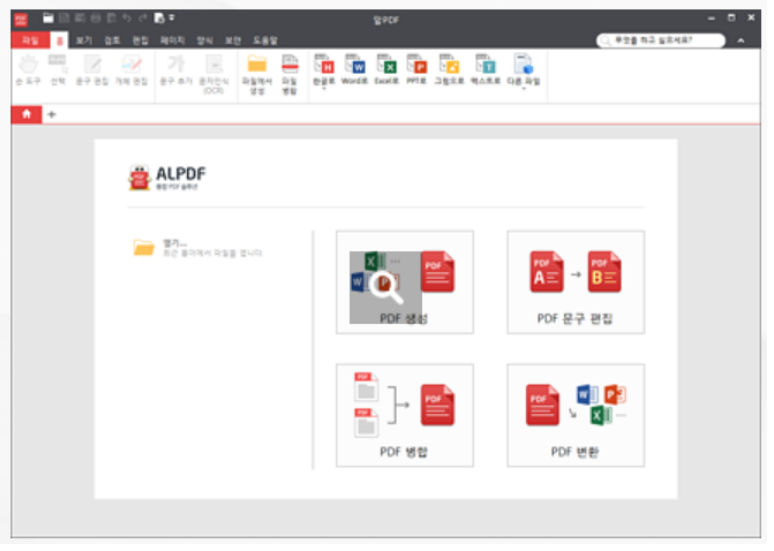Viewport: 774px width, 551px height.
Task: Open the 파일 file menu tab
Action: coord(30,41)
